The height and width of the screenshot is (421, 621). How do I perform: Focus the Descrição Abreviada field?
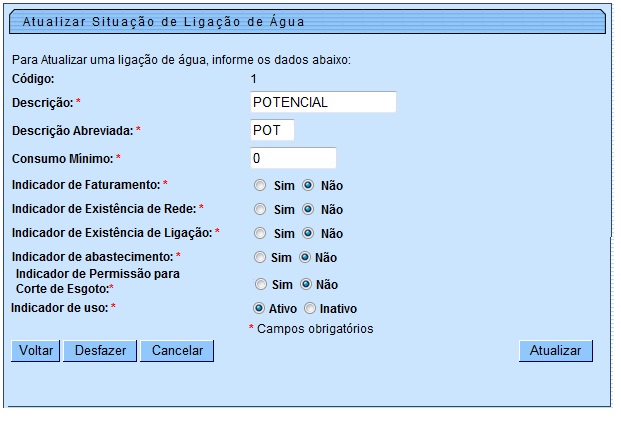click(273, 130)
